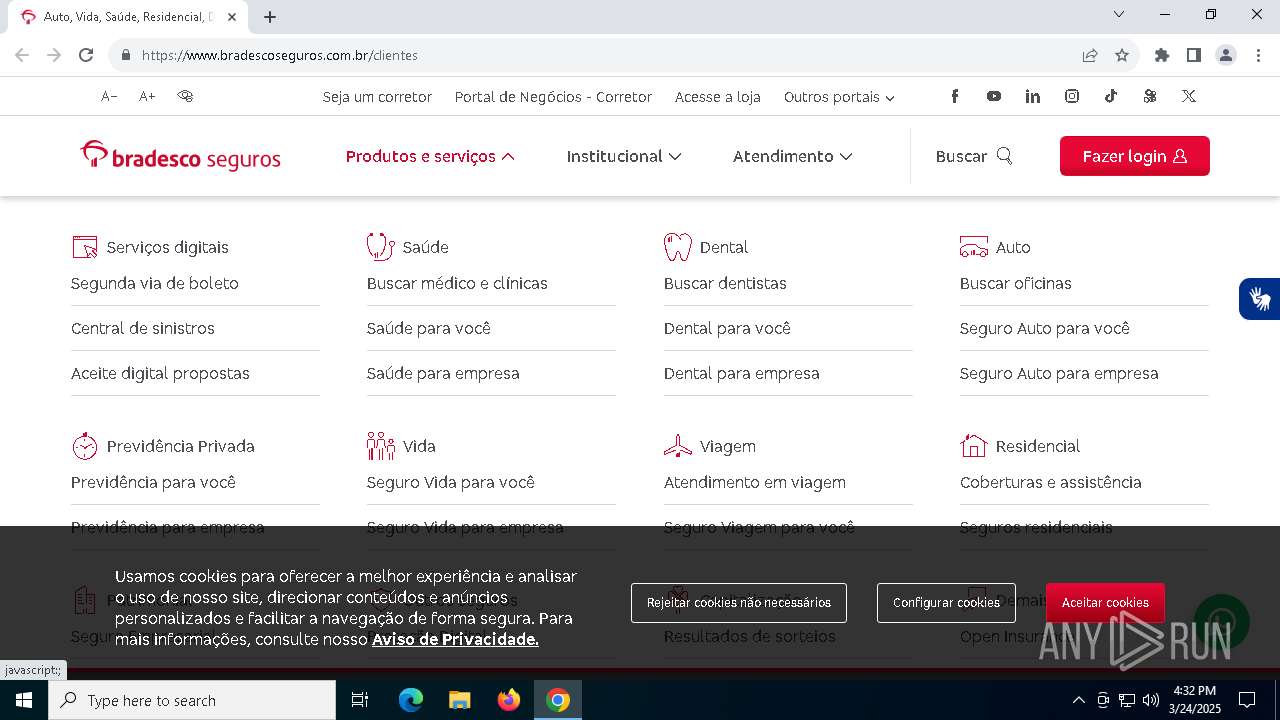This screenshot has height=720, width=1280.
Task: Click the Fazer login button
Action: (1135, 156)
